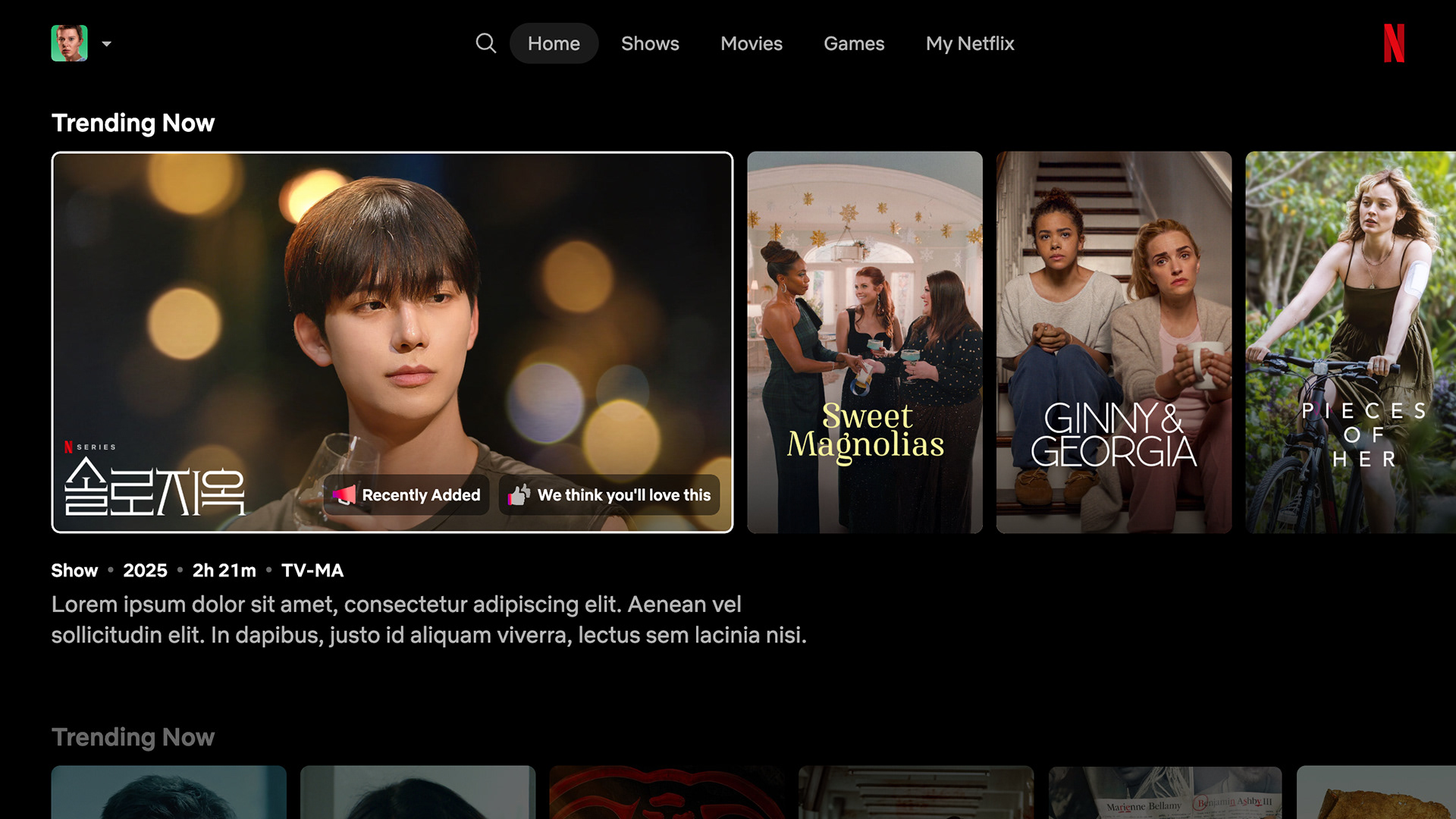
Task: Expand the profile switcher dropdown arrow
Action: tap(107, 44)
